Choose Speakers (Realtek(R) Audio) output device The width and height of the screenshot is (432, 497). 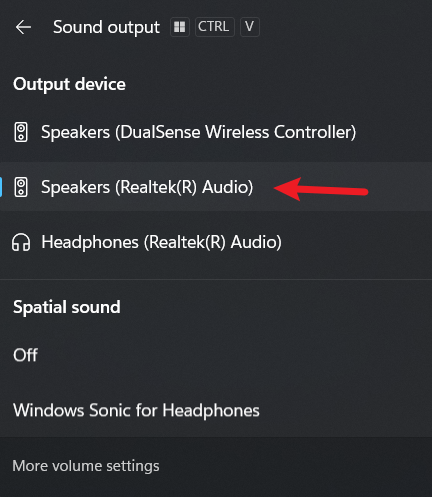[x=216, y=187]
